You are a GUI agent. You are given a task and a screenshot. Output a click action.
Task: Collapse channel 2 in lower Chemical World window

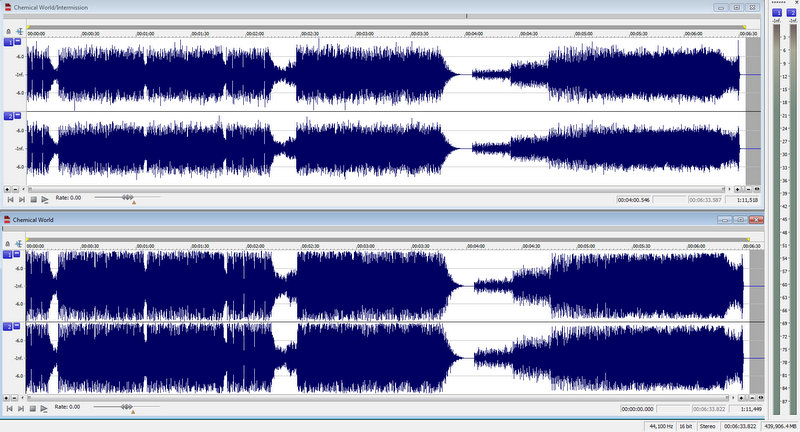click(x=17, y=325)
